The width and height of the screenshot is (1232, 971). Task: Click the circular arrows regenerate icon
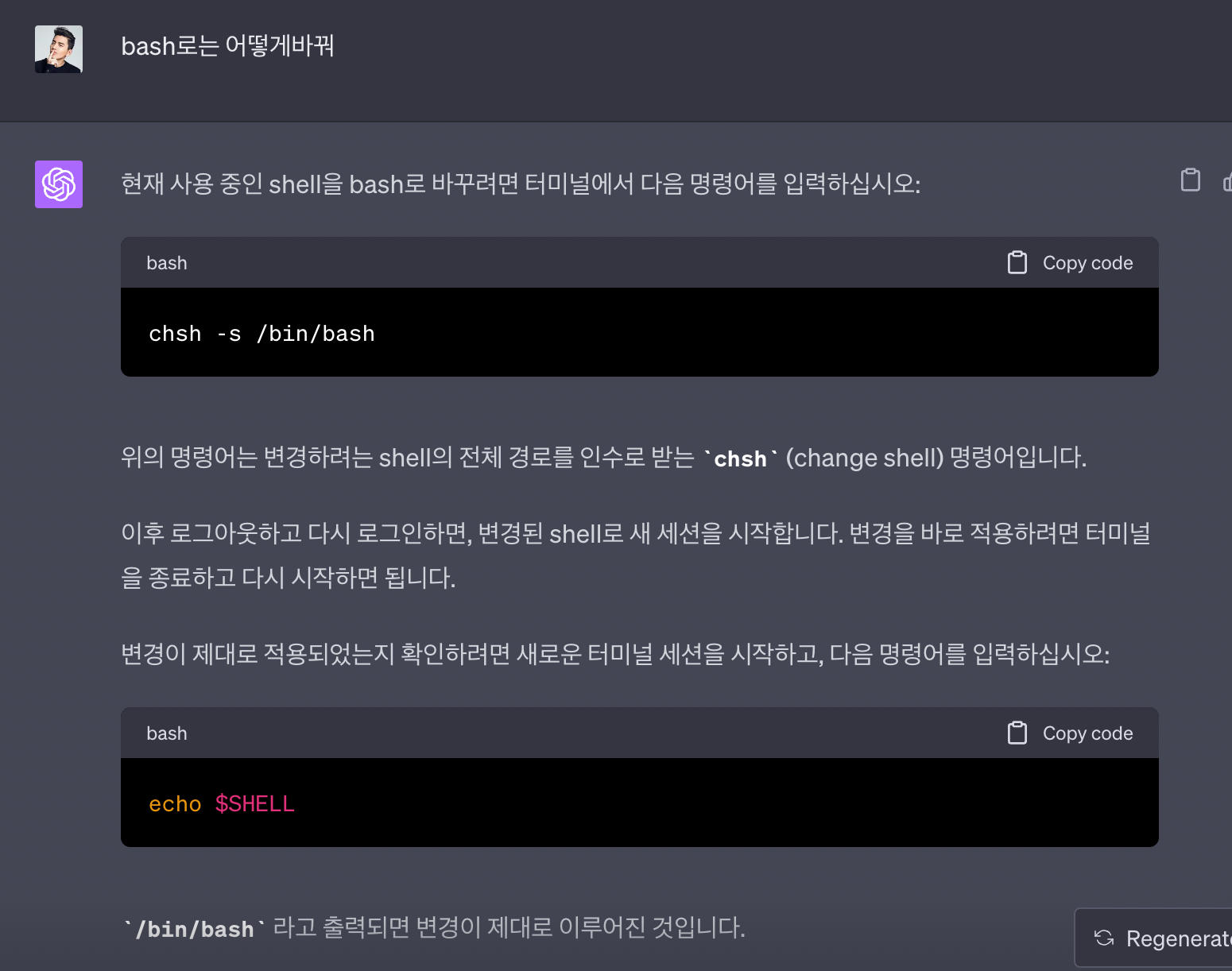coord(1104,938)
